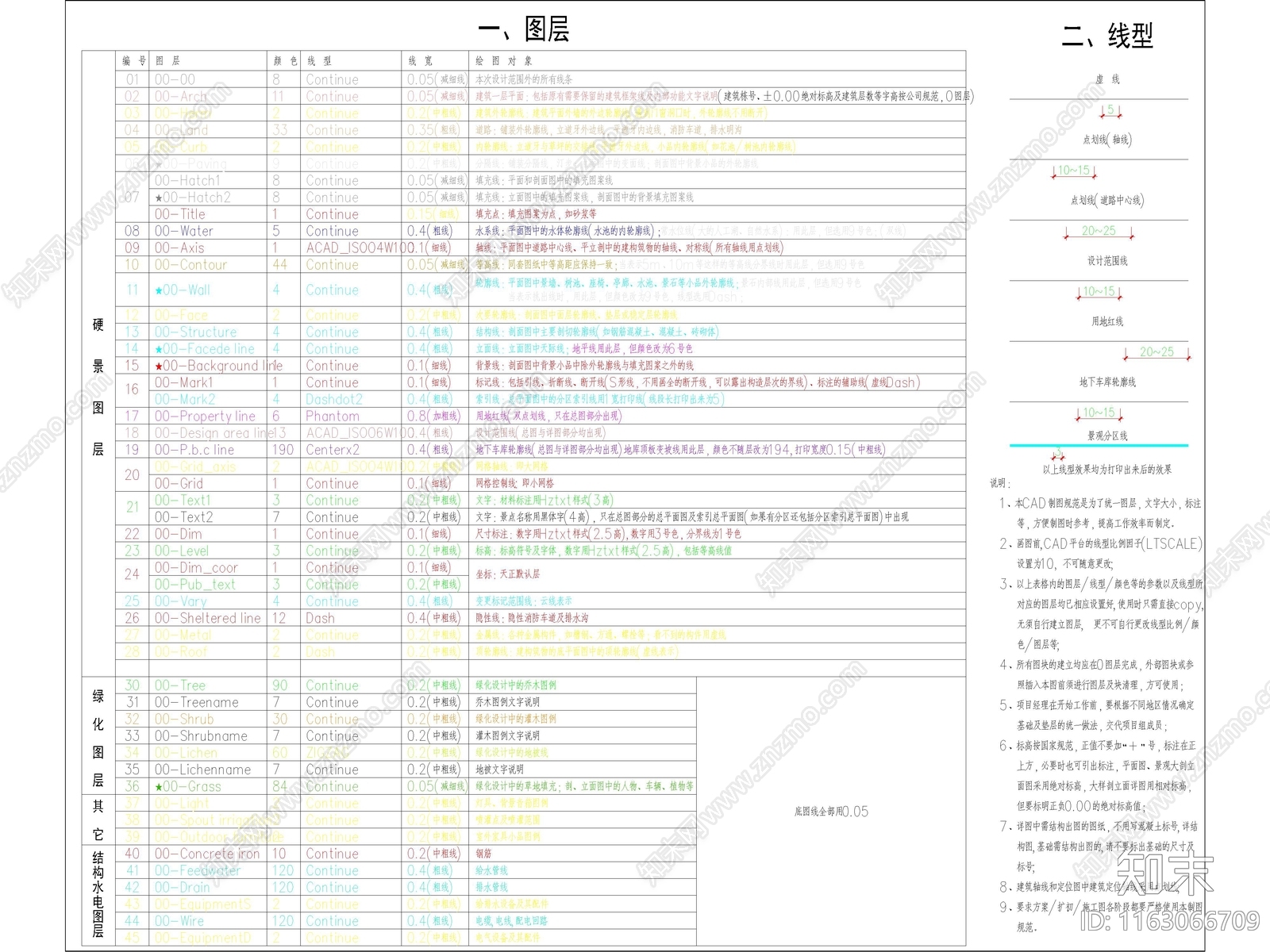Select the 00-Wall layer name

[183, 290]
